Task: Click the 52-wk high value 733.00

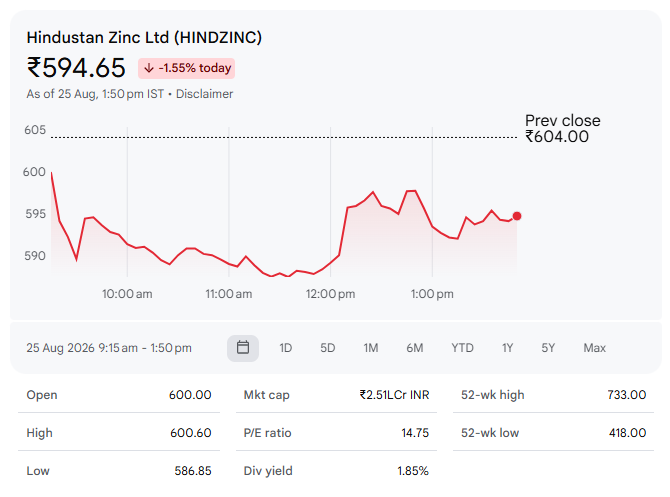Action: (x=626, y=395)
